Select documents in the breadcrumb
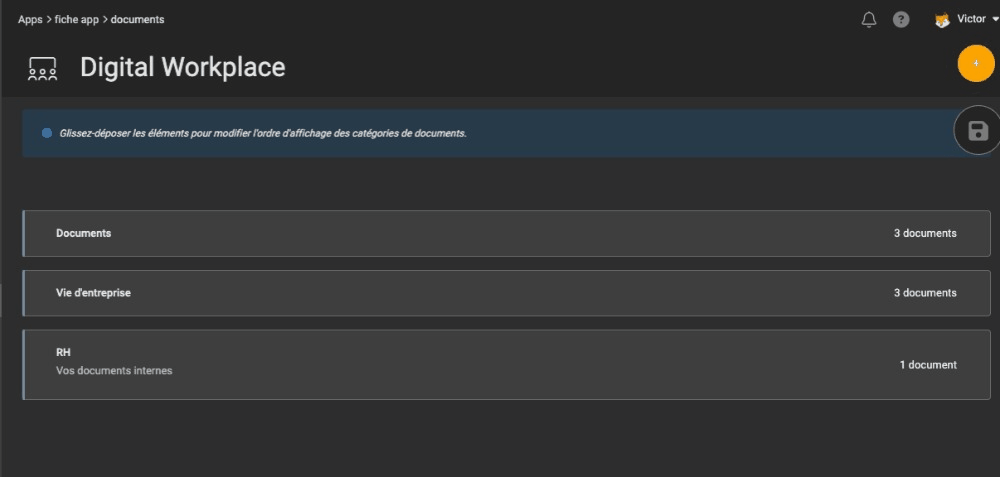This screenshot has height=477, width=1000. tap(137, 20)
